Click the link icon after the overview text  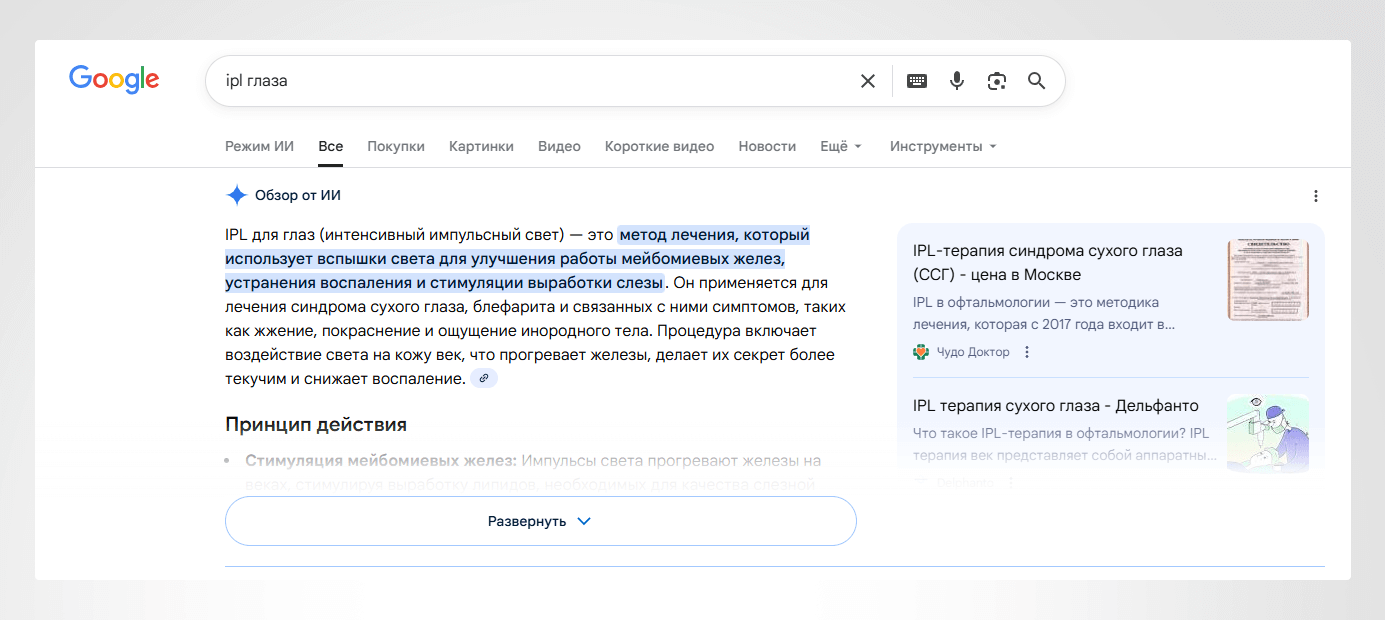click(484, 377)
